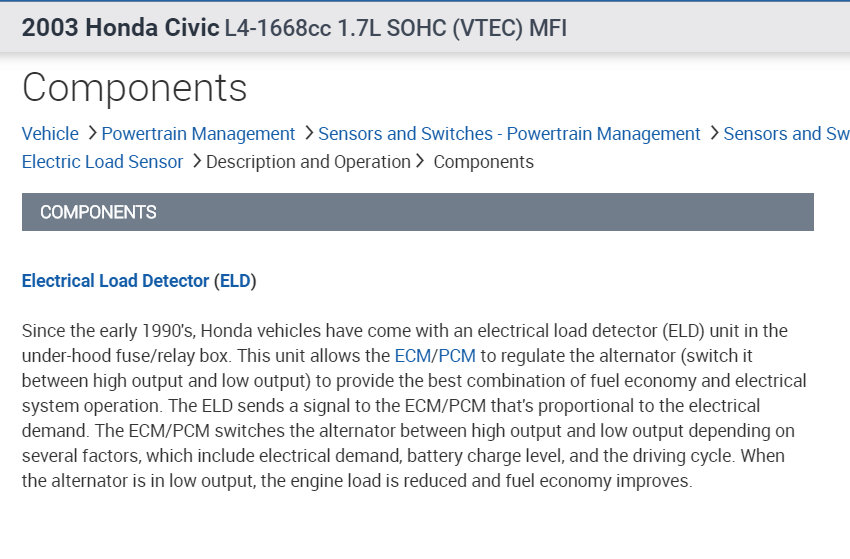Screen dimensions: 850x559
Task: Click the chevron after Electric Load Sensor
Action: click(196, 161)
